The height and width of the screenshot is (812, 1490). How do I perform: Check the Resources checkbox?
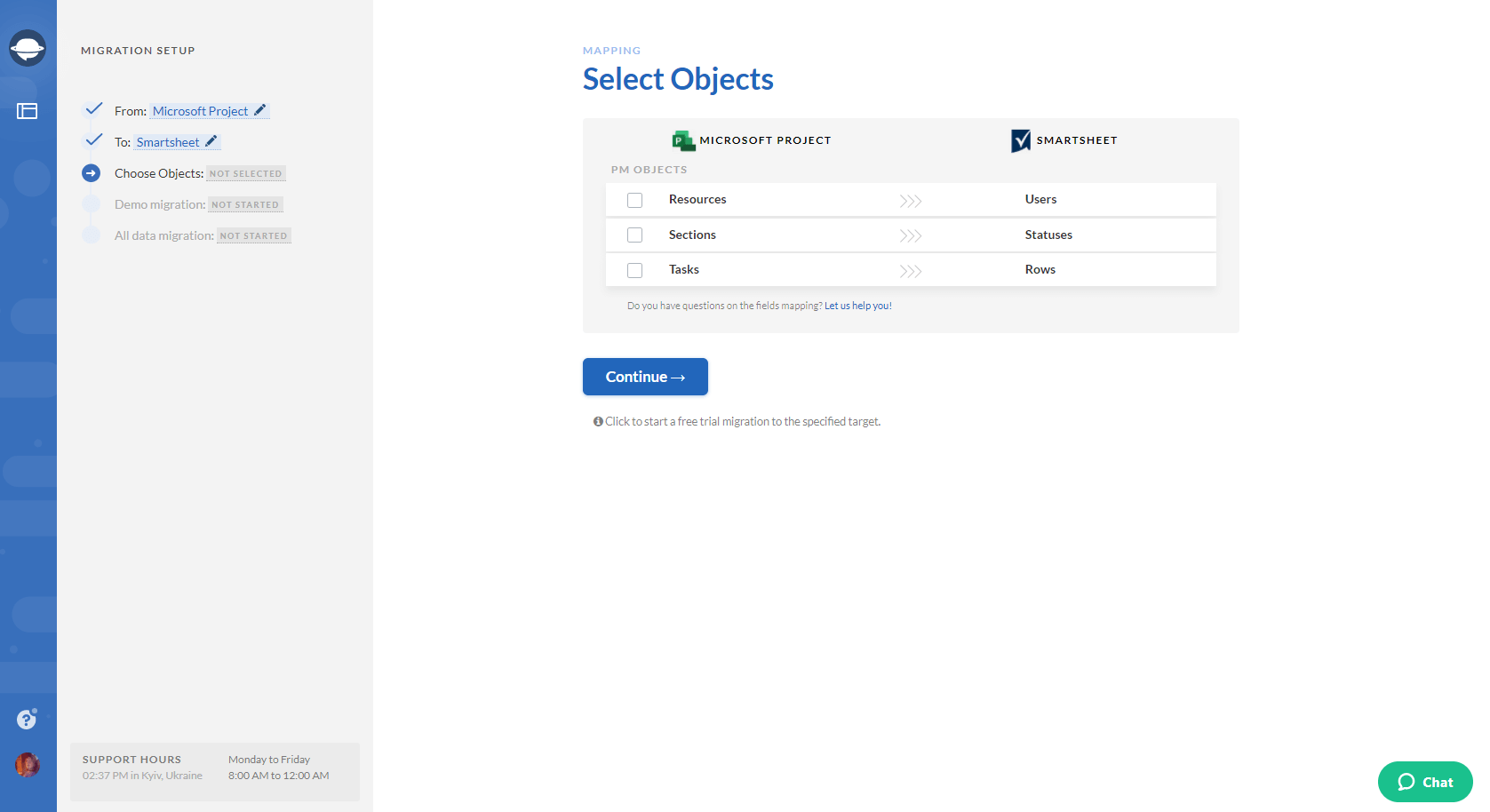click(x=634, y=200)
